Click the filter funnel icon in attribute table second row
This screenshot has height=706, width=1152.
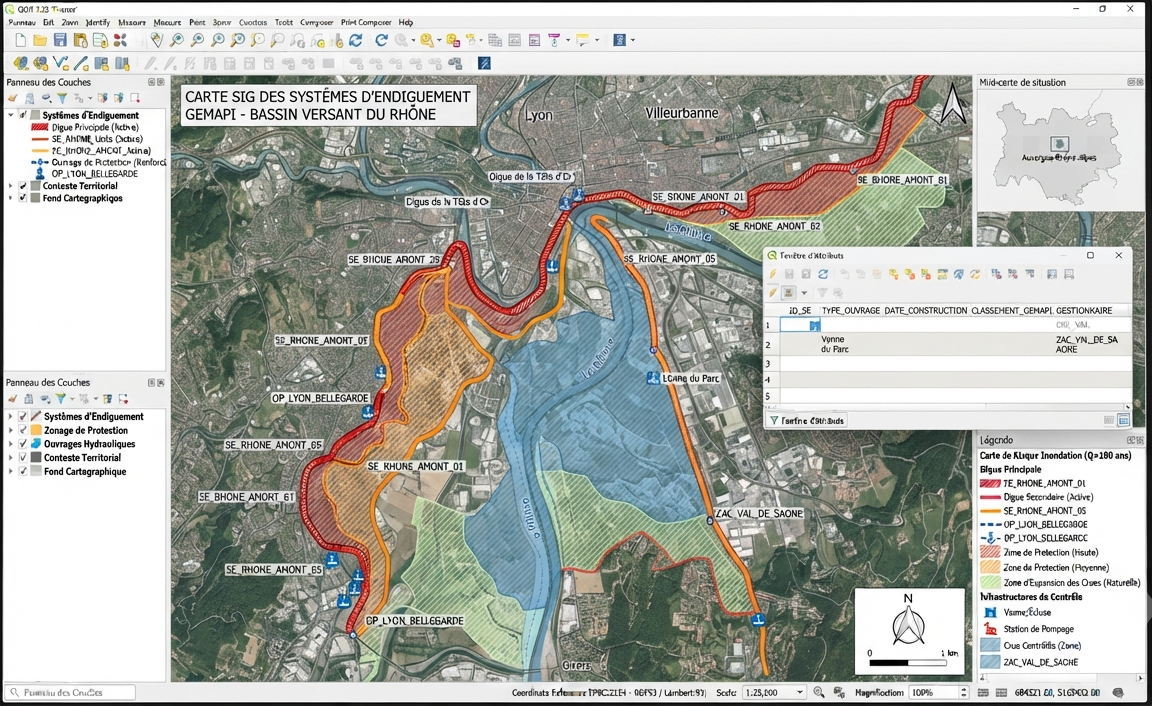coord(822,292)
